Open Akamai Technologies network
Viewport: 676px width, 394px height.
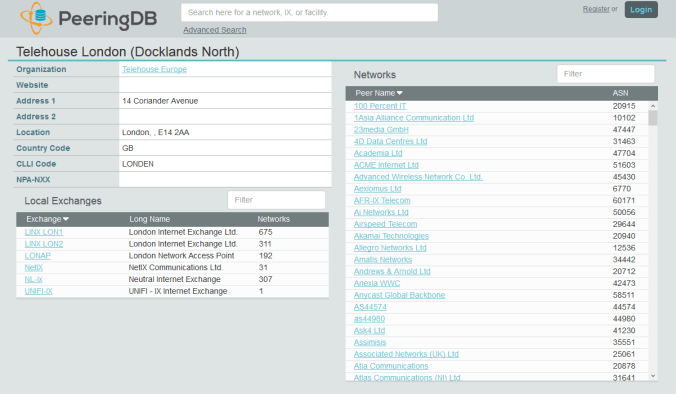391,236
